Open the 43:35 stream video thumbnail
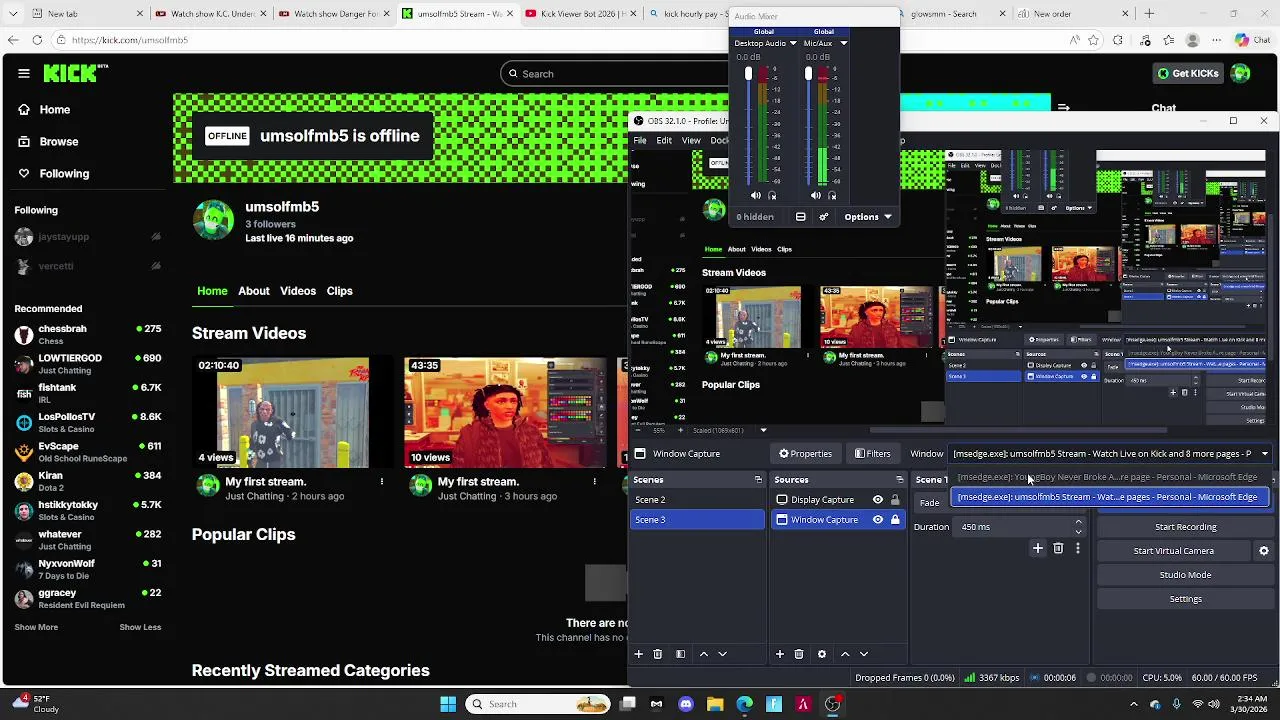 pyautogui.click(x=505, y=413)
